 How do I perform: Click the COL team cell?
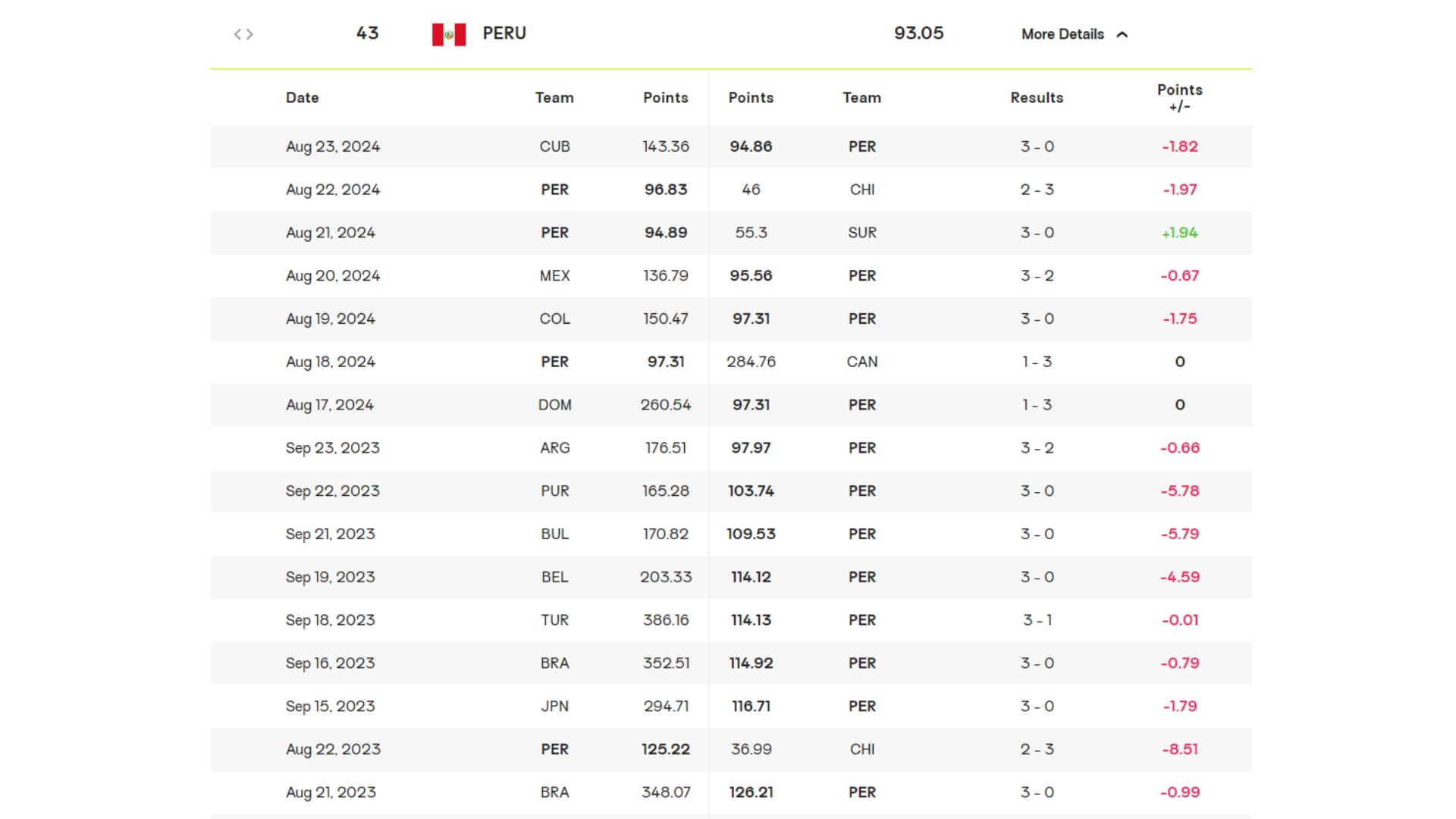554,319
